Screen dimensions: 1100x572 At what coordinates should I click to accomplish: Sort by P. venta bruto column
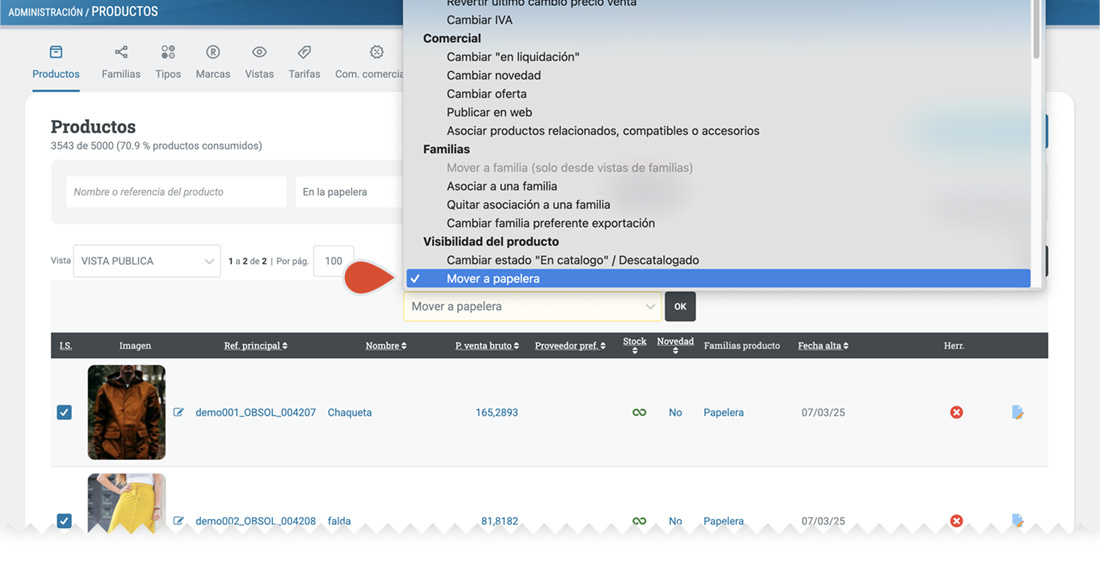pos(487,345)
